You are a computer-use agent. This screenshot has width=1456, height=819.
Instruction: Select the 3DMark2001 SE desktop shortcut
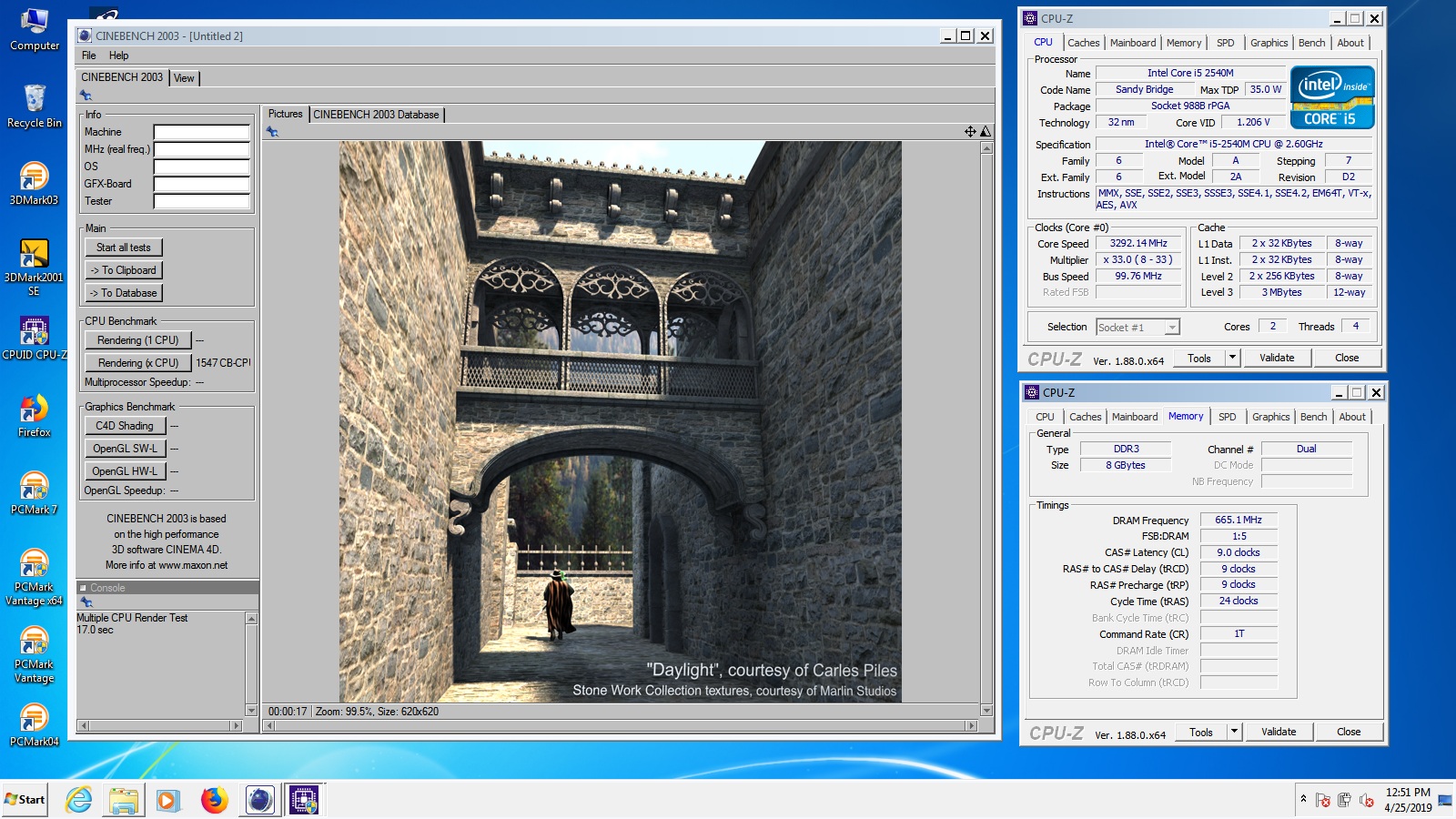35,268
